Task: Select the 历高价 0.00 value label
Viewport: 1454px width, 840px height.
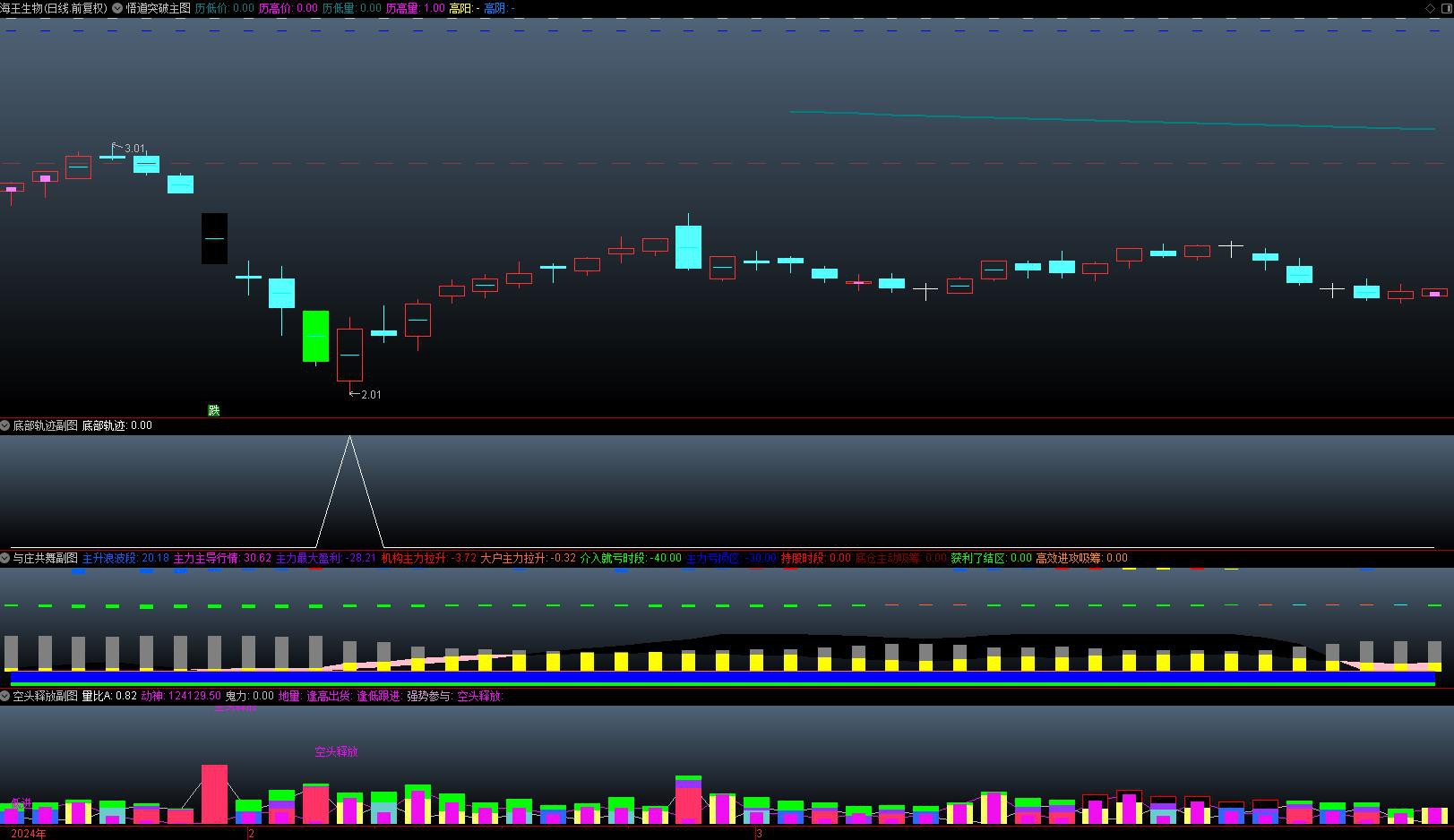Action: (x=288, y=8)
